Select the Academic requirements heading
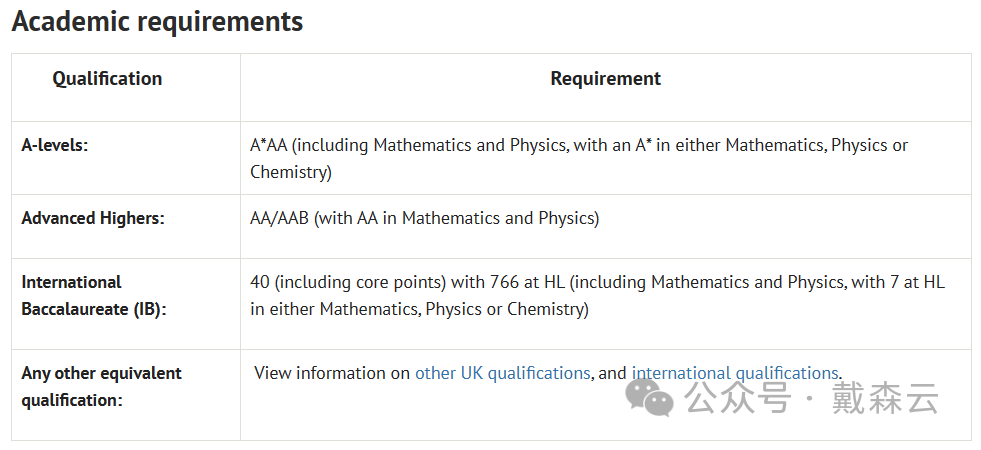 pos(157,21)
